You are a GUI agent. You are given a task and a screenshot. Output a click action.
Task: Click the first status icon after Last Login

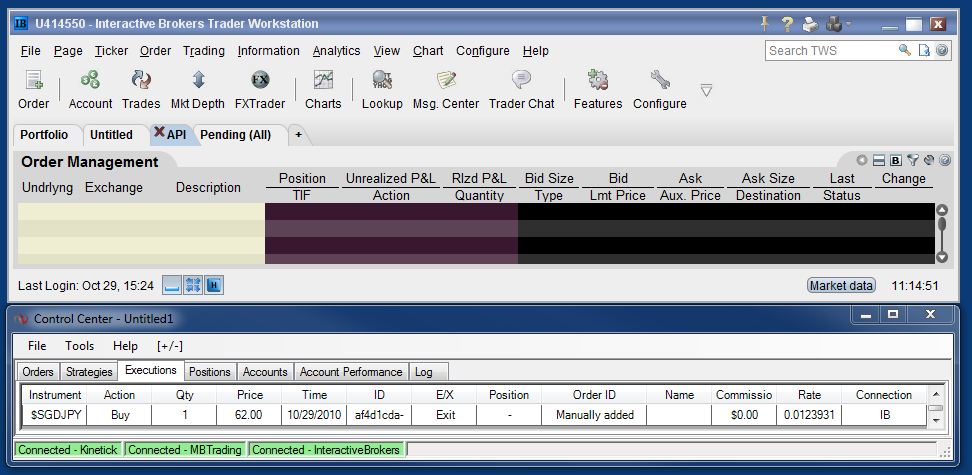172,285
